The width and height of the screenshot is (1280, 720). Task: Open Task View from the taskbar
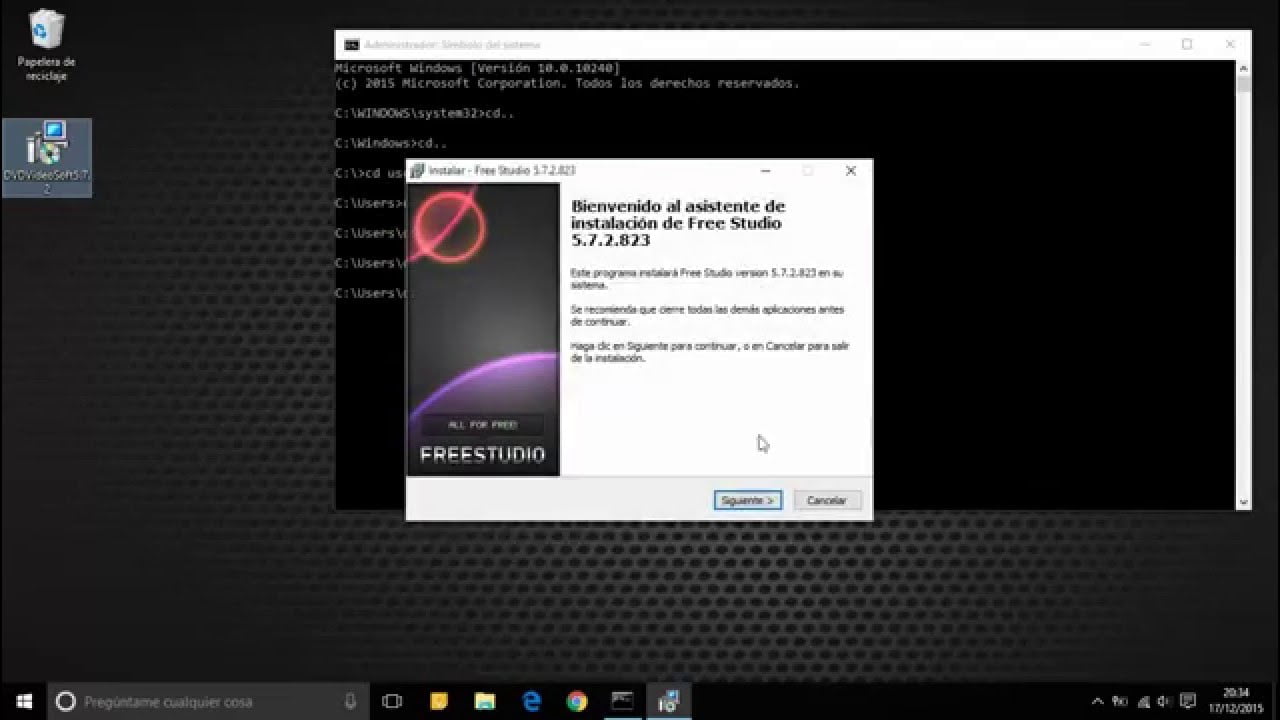(x=392, y=701)
